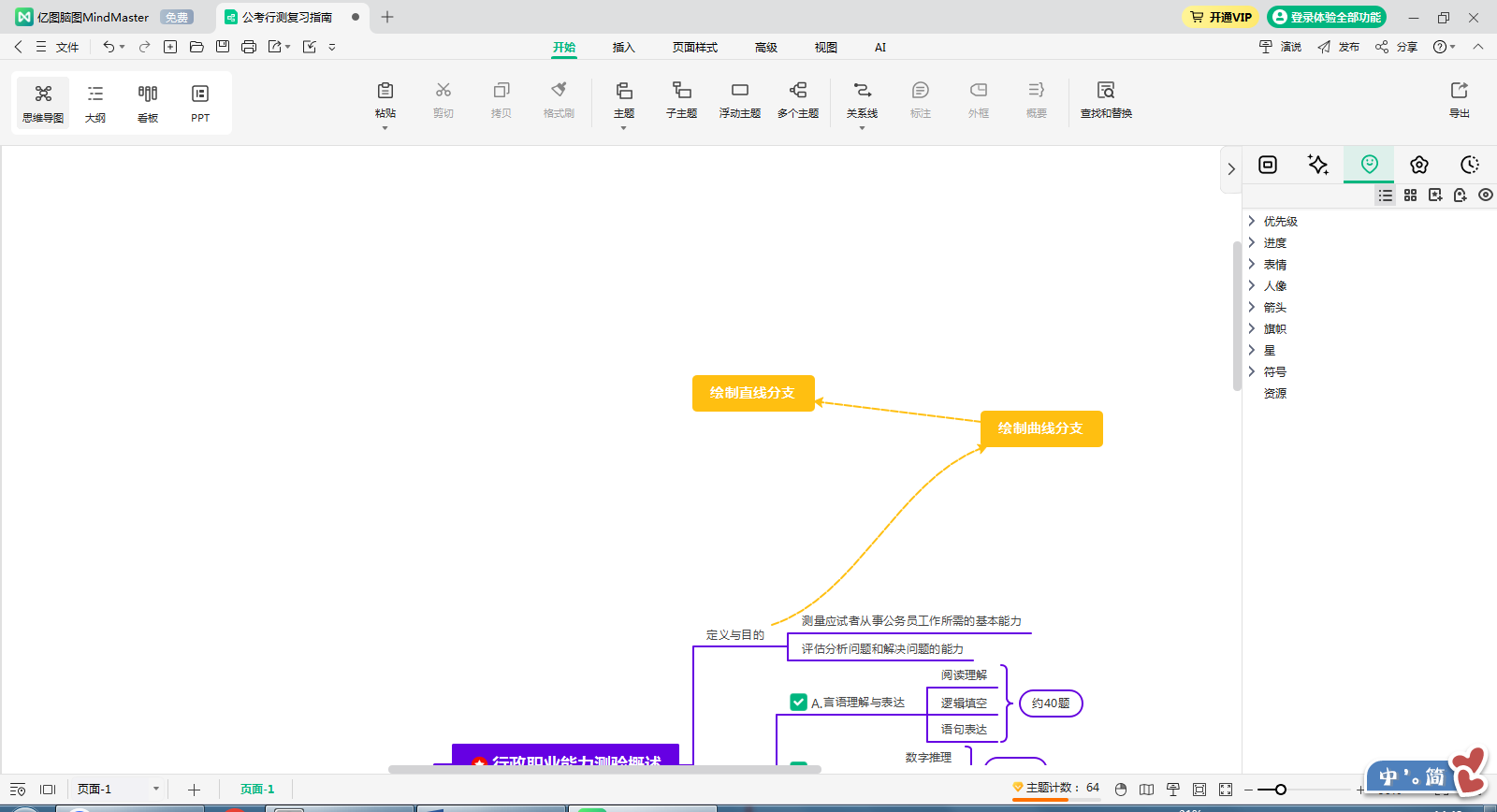The width and height of the screenshot is (1497, 812).
Task: Toggle the marks visibility eye icon
Action: click(x=1486, y=196)
